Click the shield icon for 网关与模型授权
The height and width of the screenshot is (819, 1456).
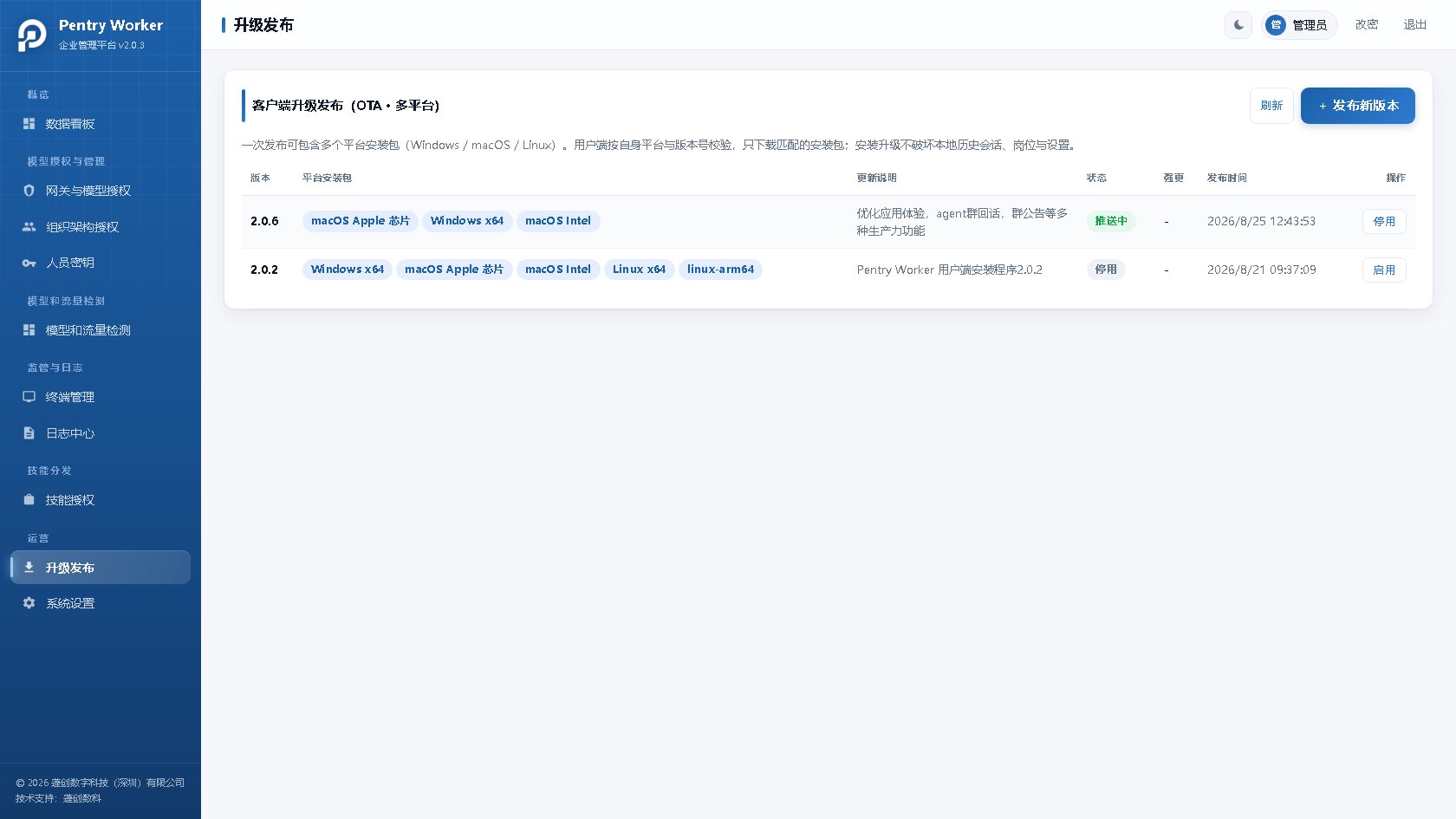click(x=29, y=191)
